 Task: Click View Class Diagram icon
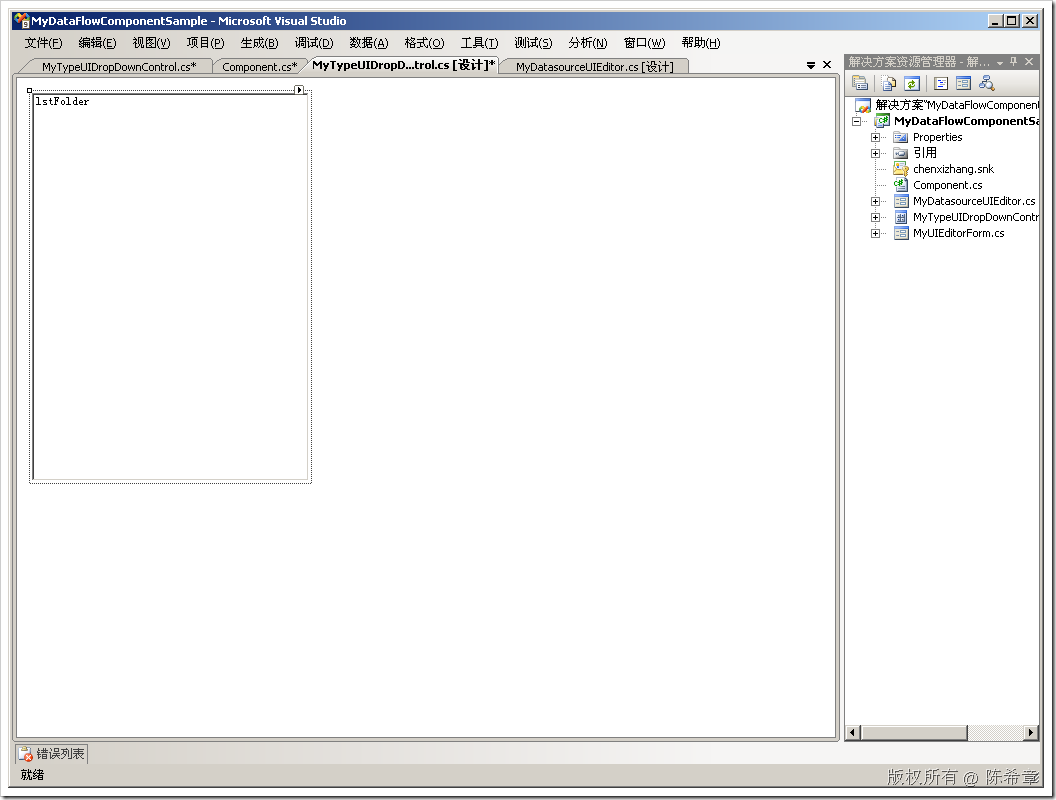point(987,84)
